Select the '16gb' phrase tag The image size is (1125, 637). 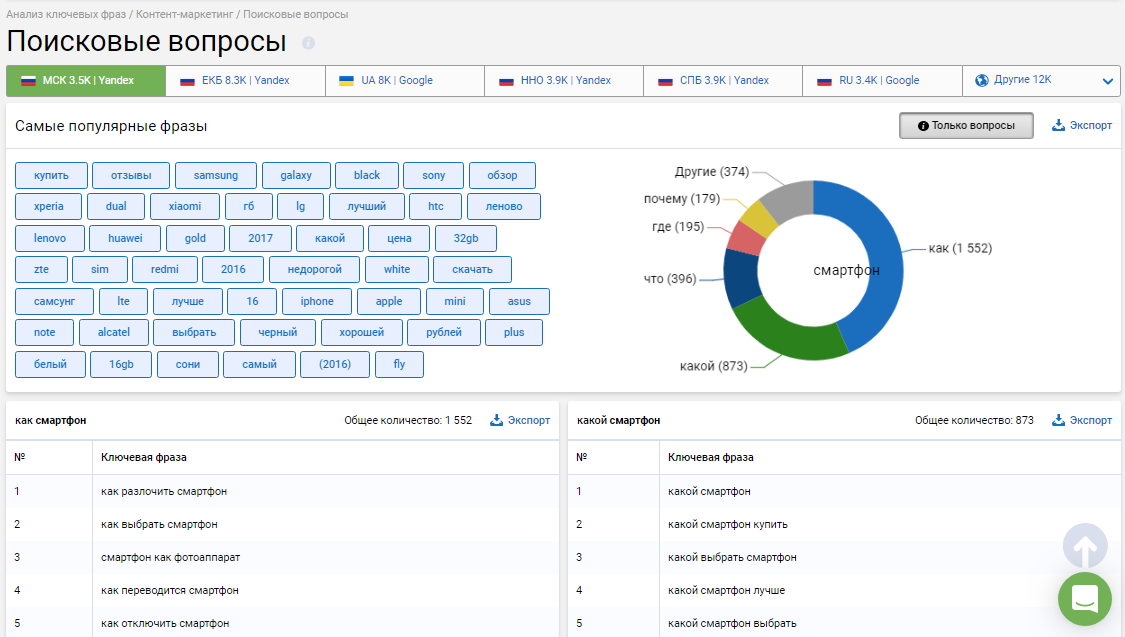pos(121,364)
